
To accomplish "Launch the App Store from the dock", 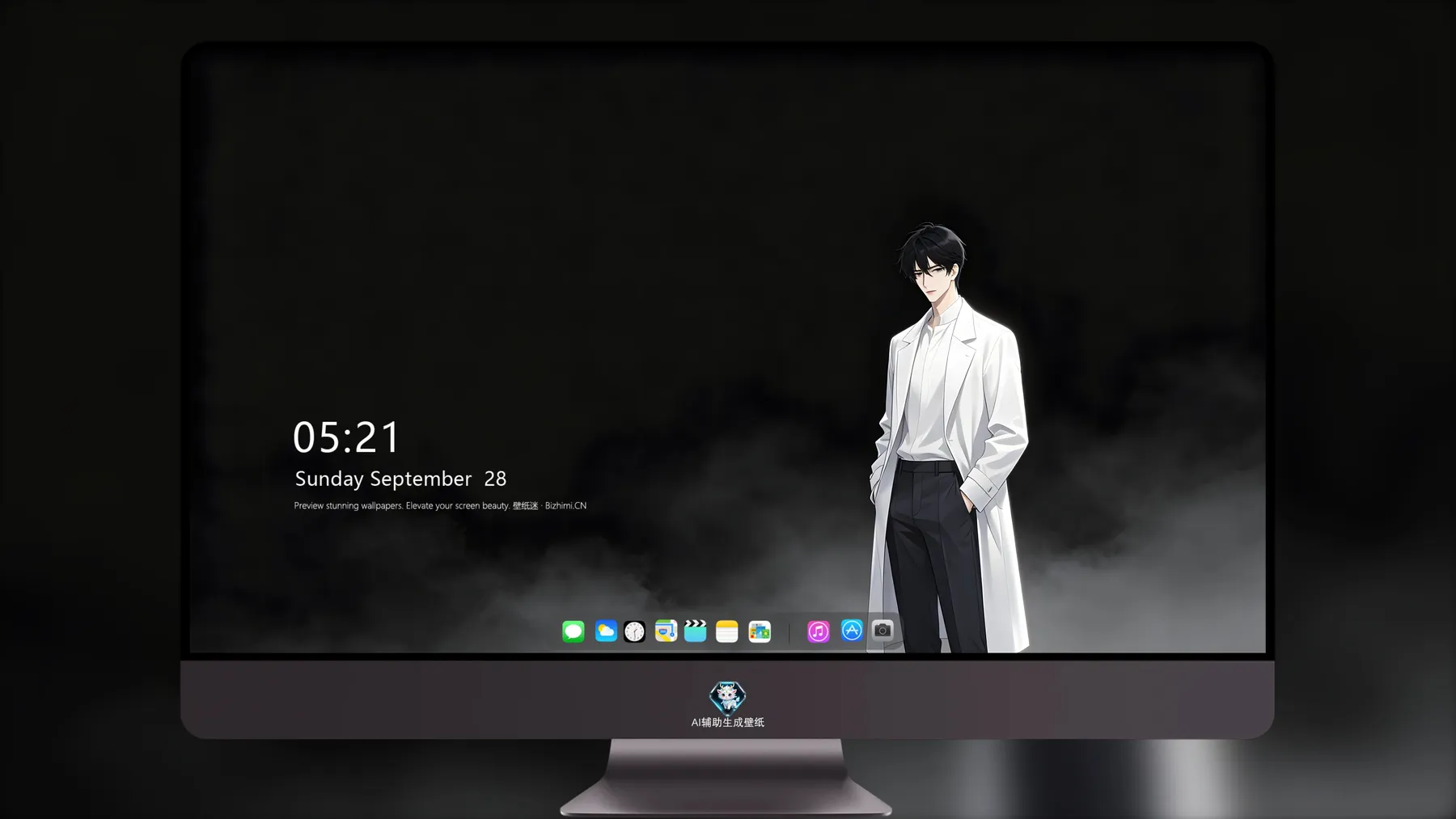I will (852, 631).
